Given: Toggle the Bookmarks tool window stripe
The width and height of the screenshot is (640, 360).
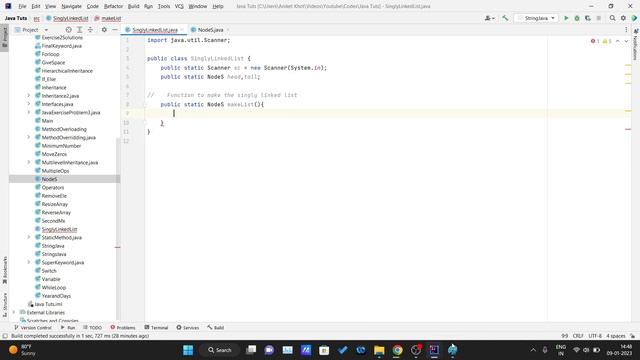Looking at the screenshot, I should [x=4, y=270].
